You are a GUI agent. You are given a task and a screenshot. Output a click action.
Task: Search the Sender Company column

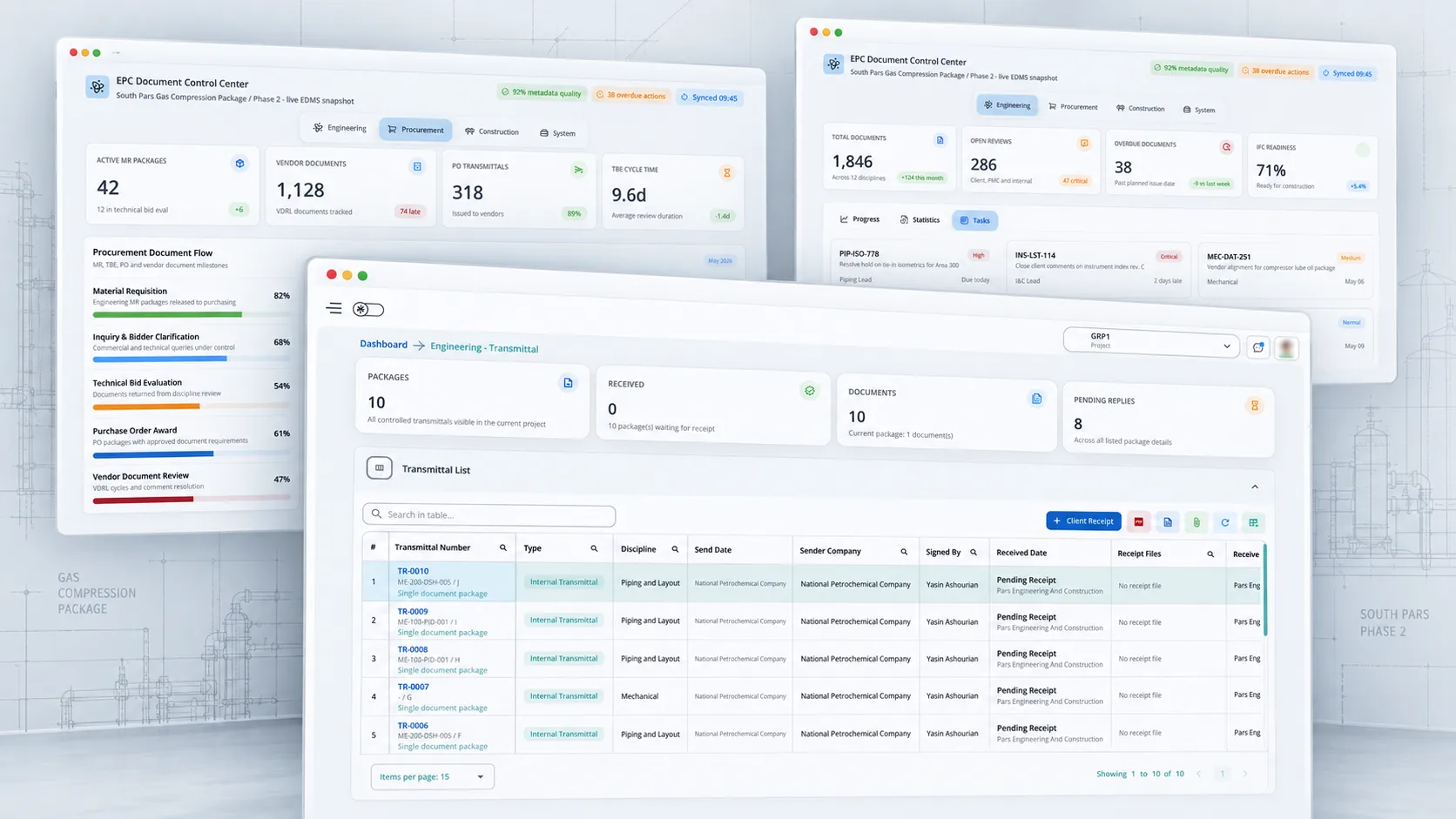pos(904,552)
